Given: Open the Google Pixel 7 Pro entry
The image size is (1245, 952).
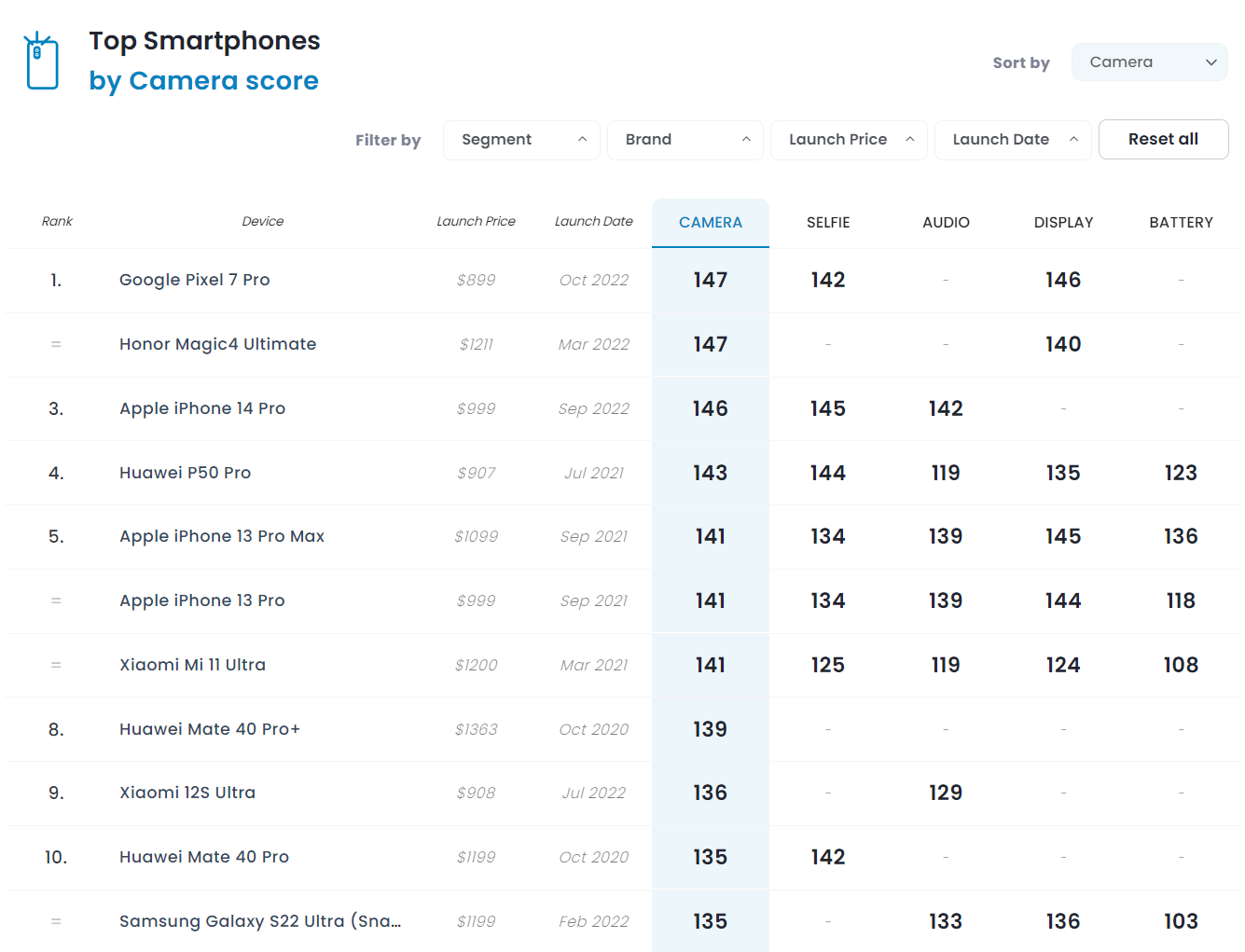Looking at the screenshot, I should 195,280.
